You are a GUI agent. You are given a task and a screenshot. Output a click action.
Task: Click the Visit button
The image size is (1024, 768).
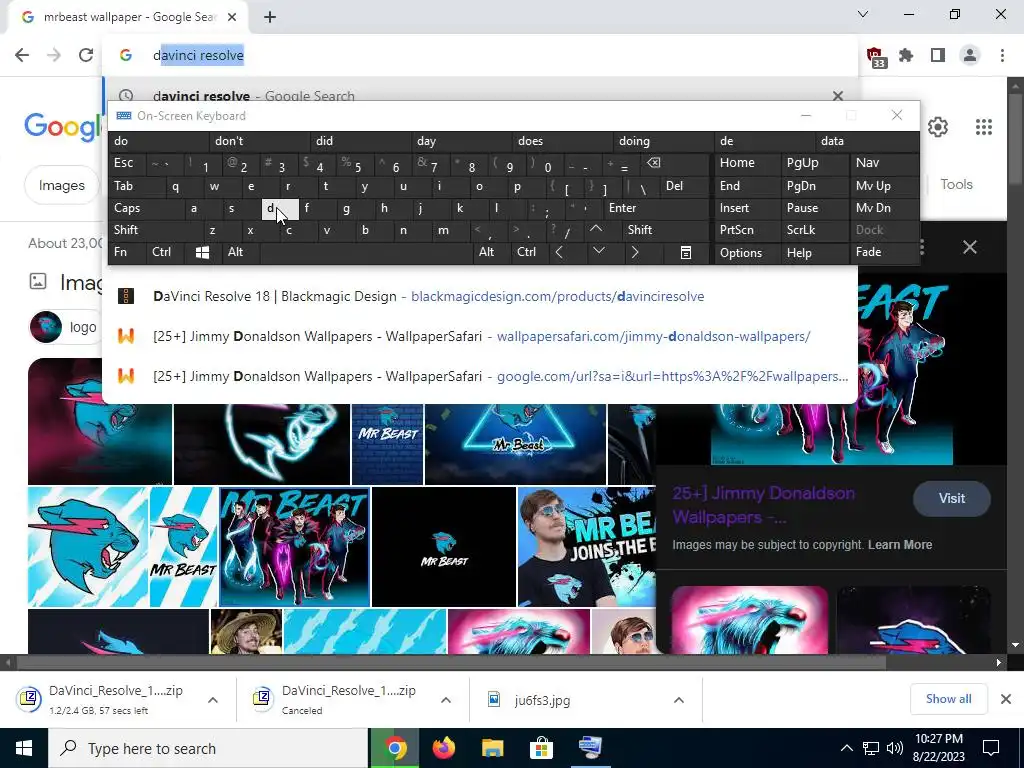pos(952,498)
